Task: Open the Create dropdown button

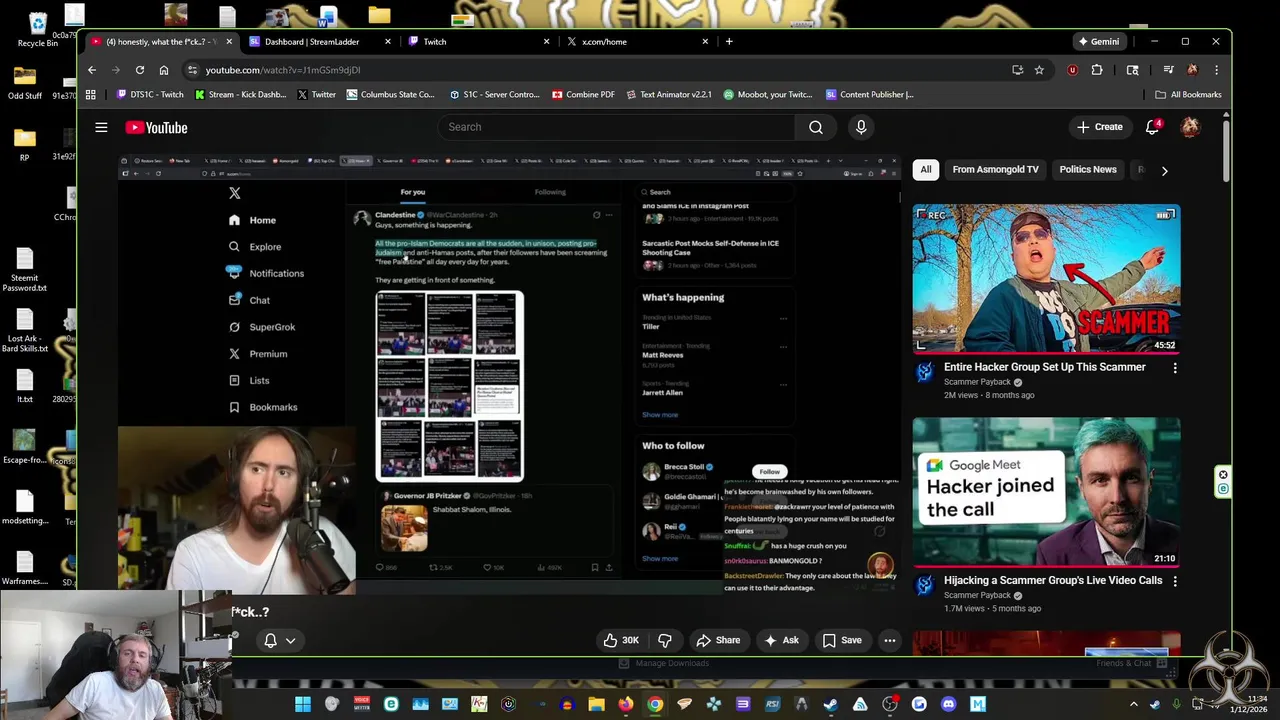Action: (1099, 127)
